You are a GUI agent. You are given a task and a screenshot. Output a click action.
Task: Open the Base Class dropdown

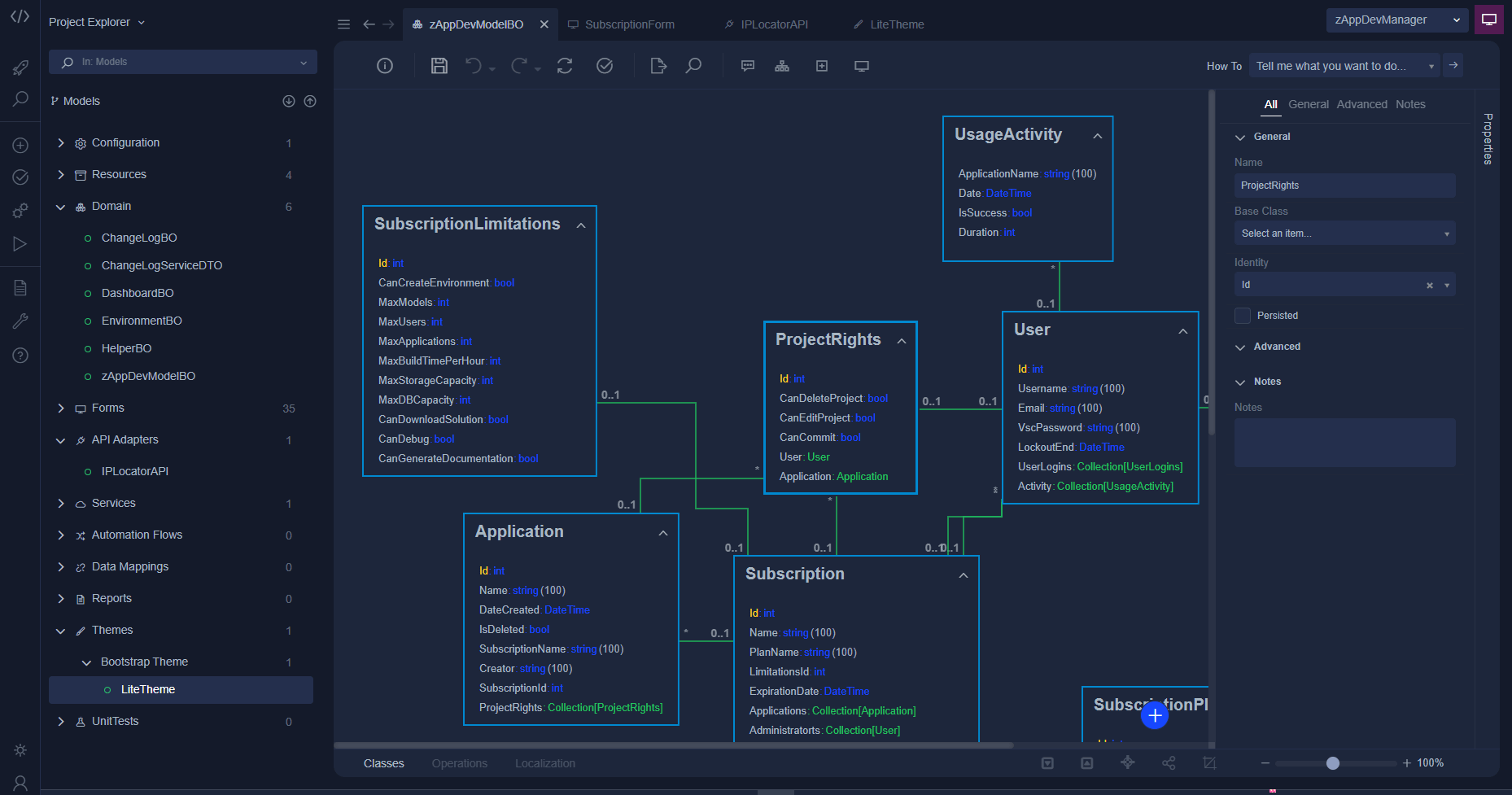(1344, 234)
